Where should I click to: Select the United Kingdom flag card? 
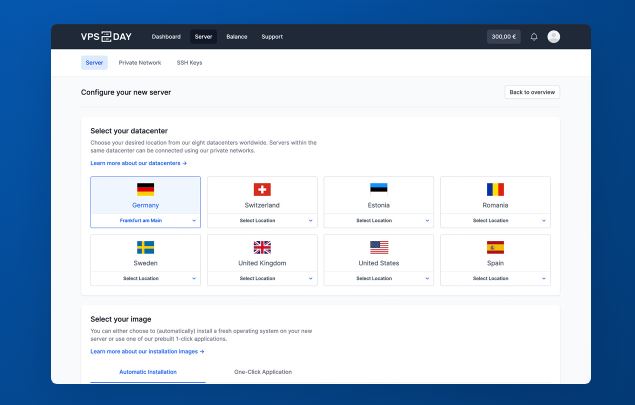pyautogui.click(x=262, y=253)
